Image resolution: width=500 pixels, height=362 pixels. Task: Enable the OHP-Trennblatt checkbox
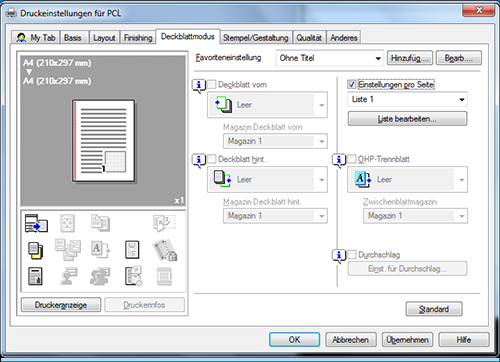point(352,159)
